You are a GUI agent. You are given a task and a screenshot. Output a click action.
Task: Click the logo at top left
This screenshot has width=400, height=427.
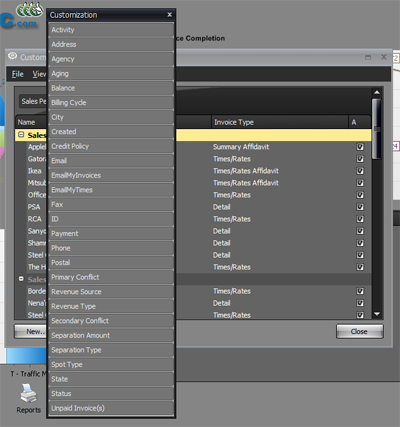(22, 16)
